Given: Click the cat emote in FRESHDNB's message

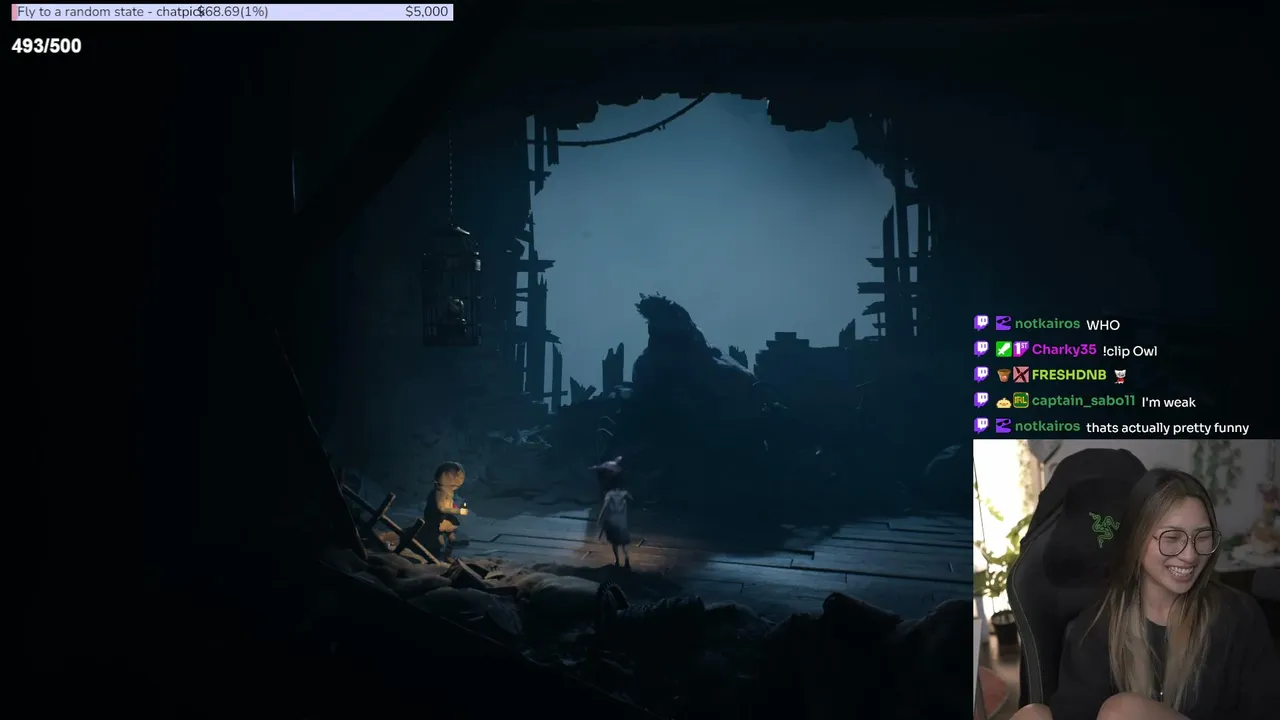Looking at the screenshot, I should click(x=1120, y=376).
